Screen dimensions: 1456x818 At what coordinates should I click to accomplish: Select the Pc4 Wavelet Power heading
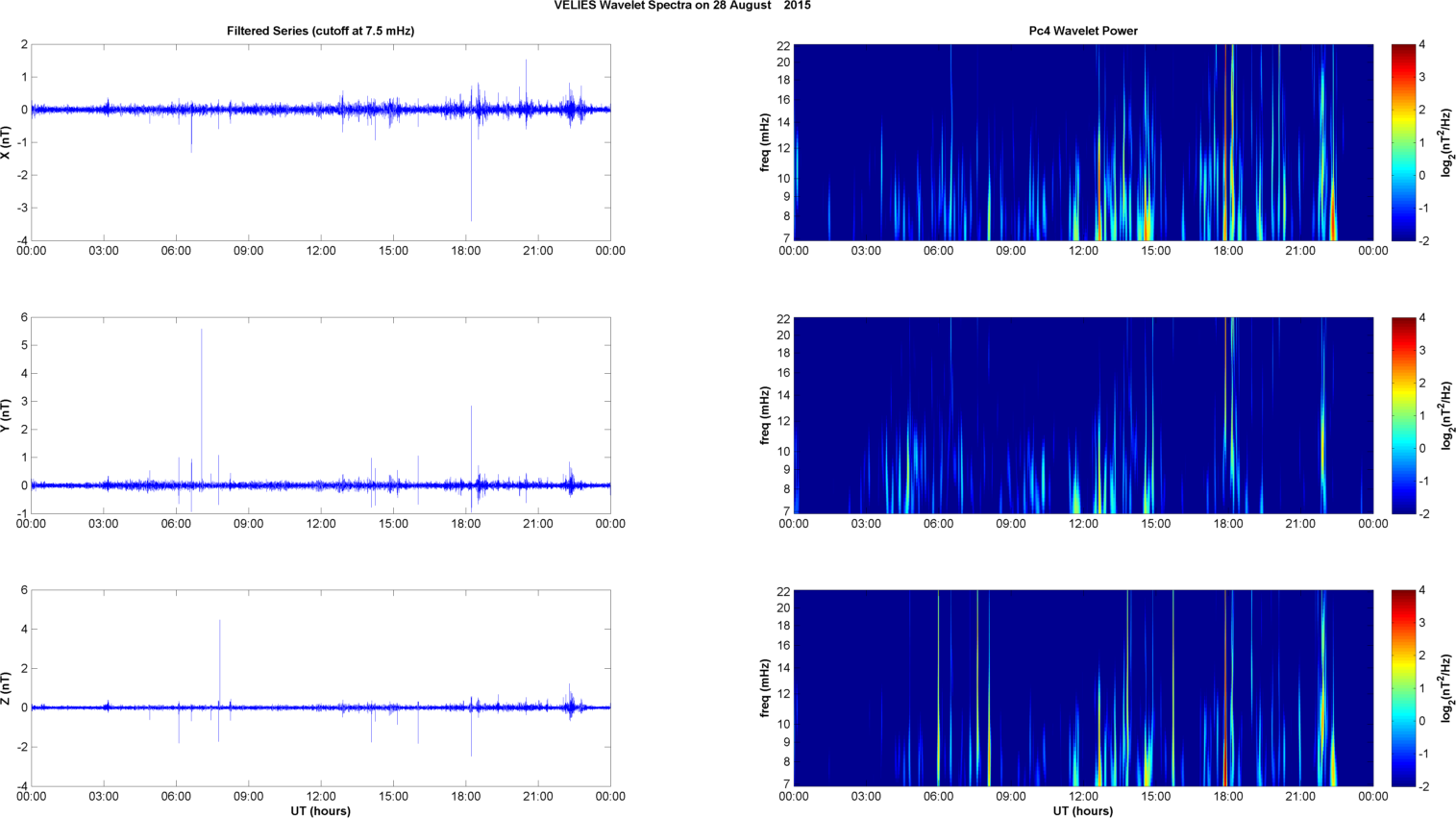click(x=1083, y=31)
